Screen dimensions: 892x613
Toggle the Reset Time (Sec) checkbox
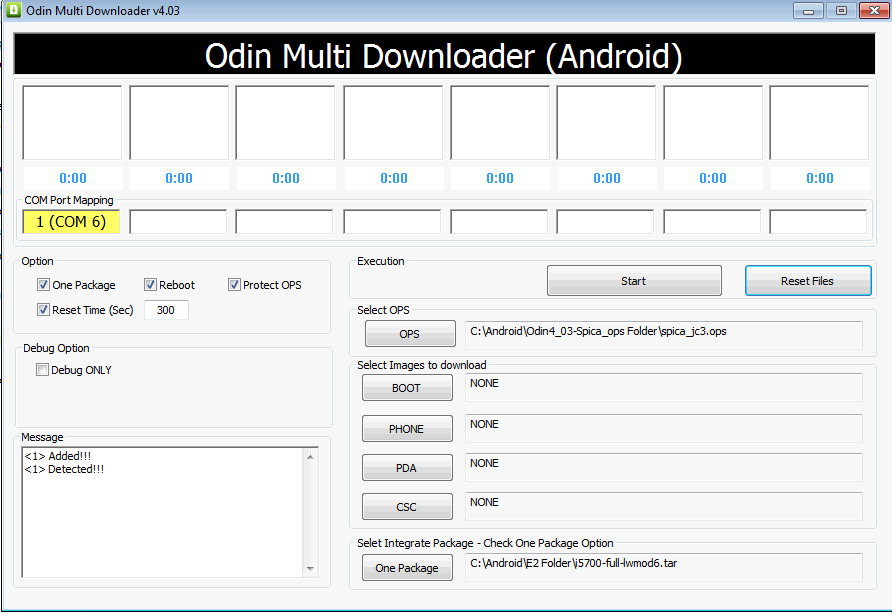pos(43,309)
